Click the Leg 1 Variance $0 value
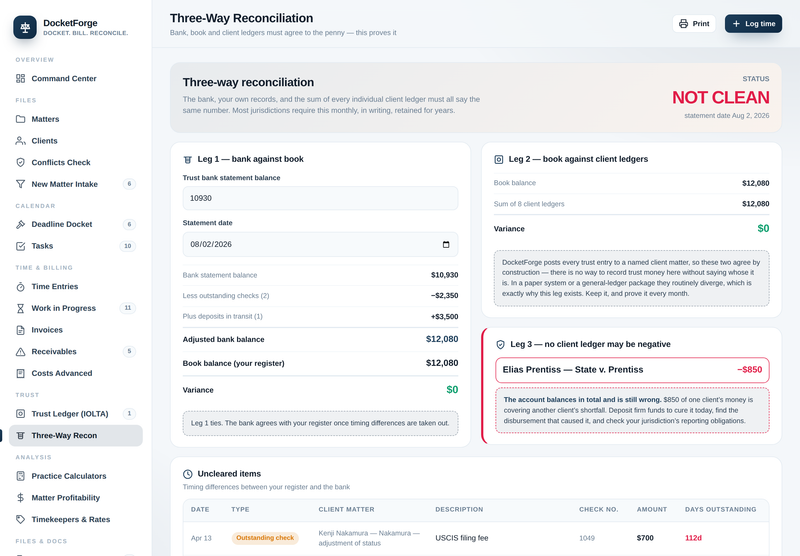The height and width of the screenshot is (556, 800). coord(452,390)
